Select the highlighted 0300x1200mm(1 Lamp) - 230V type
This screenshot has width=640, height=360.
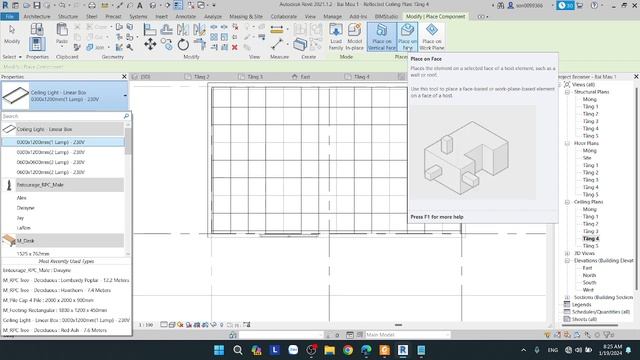click(x=63, y=142)
